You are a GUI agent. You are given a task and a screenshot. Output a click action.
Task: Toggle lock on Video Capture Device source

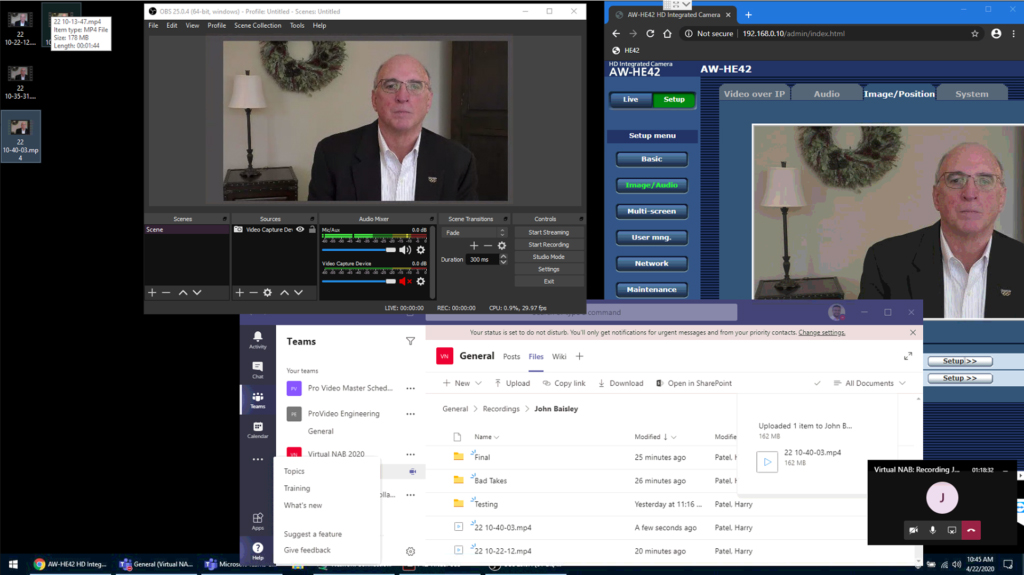(312, 229)
